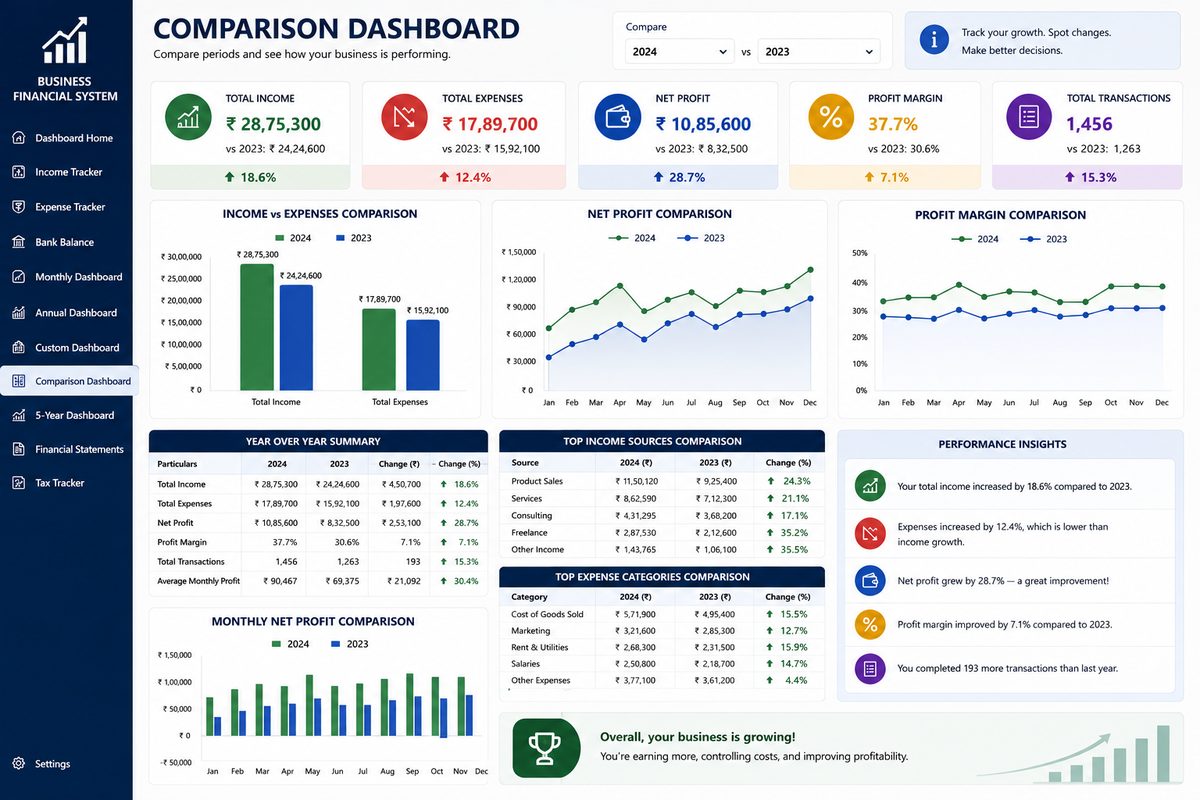Click the blue info icon in the tip banner
This screenshot has width=1200, height=800.
934,39
